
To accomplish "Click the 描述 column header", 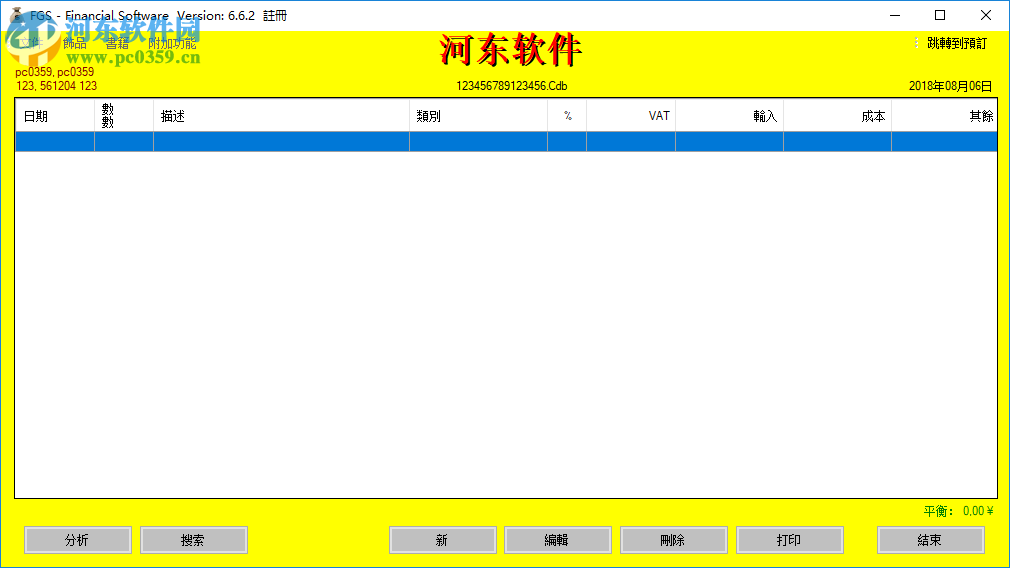I will coord(281,116).
